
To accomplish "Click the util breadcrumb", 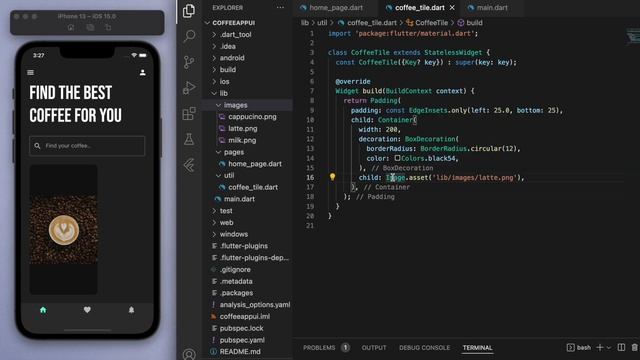I will pos(322,23).
